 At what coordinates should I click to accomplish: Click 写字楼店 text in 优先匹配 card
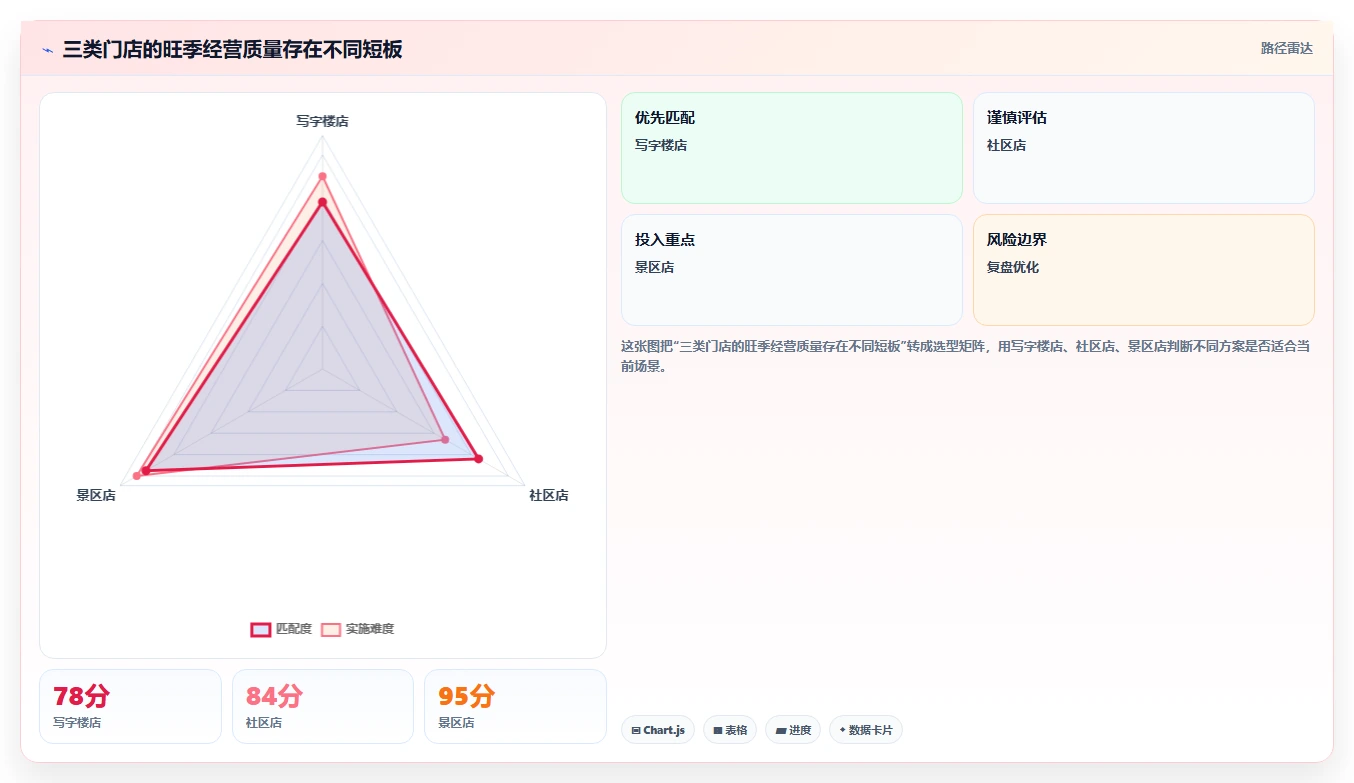pyautogui.click(x=661, y=145)
